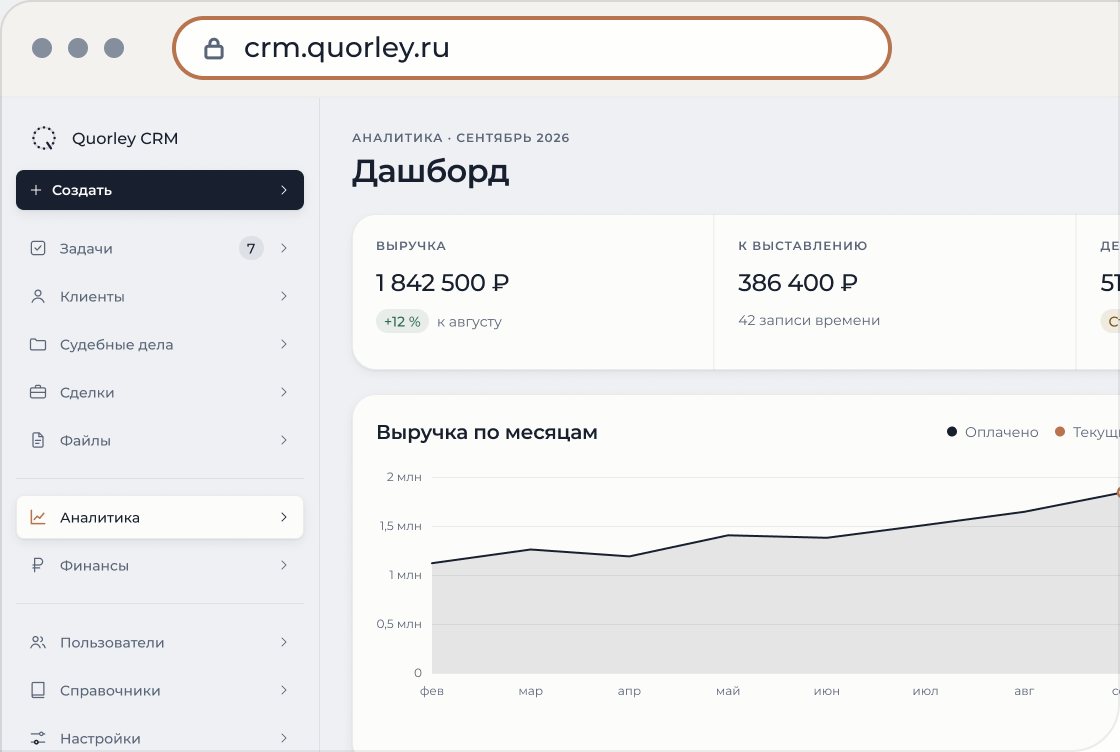This screenshot has width=1120, height=752.
Task: Click the badge 7 next to Задачи
Action: click(x=251, y=248)
